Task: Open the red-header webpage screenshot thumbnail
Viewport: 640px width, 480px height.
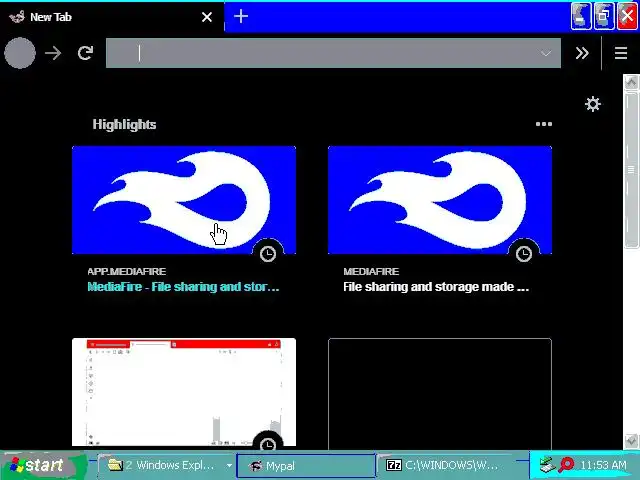Action: [x=184, y=392]
